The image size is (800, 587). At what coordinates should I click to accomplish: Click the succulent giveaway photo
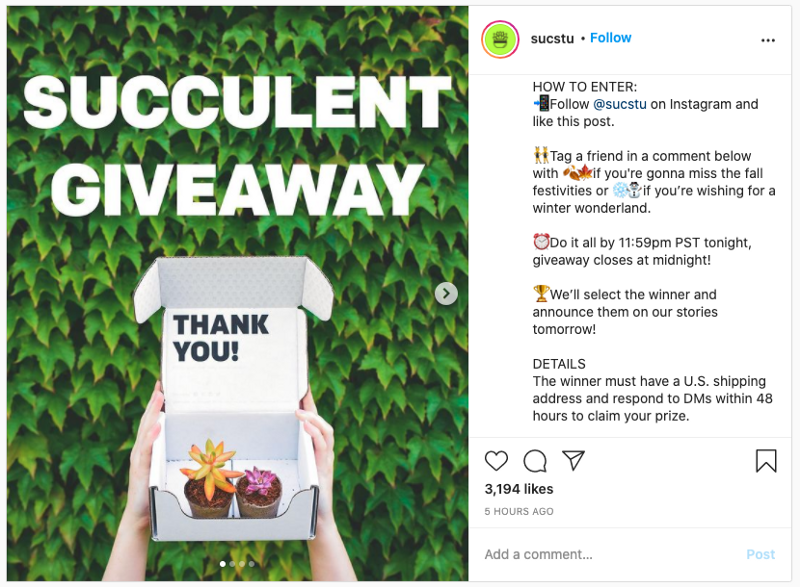[x=238, y=294]
